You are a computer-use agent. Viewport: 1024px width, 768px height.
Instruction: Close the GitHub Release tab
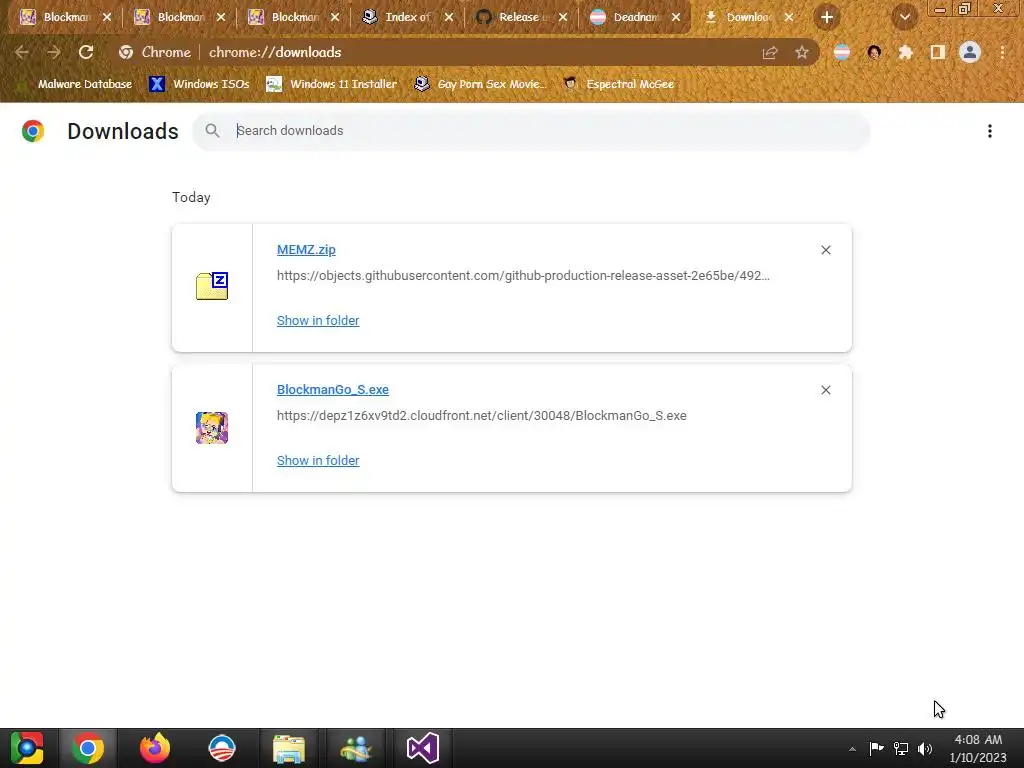coord(563,17)
